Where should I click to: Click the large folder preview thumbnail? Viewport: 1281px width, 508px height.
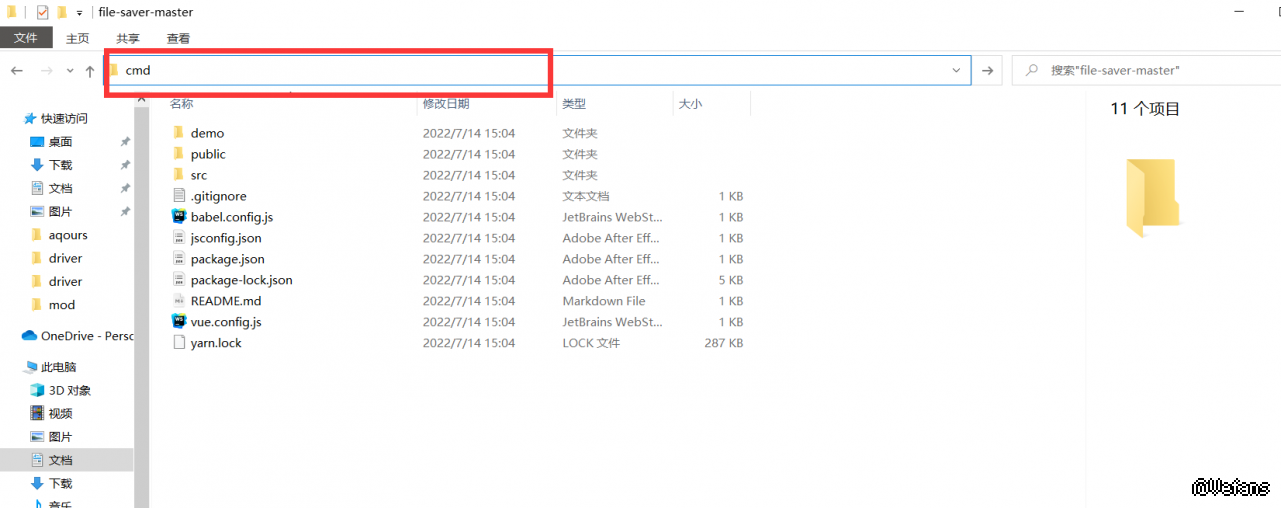pos(1152,197)
